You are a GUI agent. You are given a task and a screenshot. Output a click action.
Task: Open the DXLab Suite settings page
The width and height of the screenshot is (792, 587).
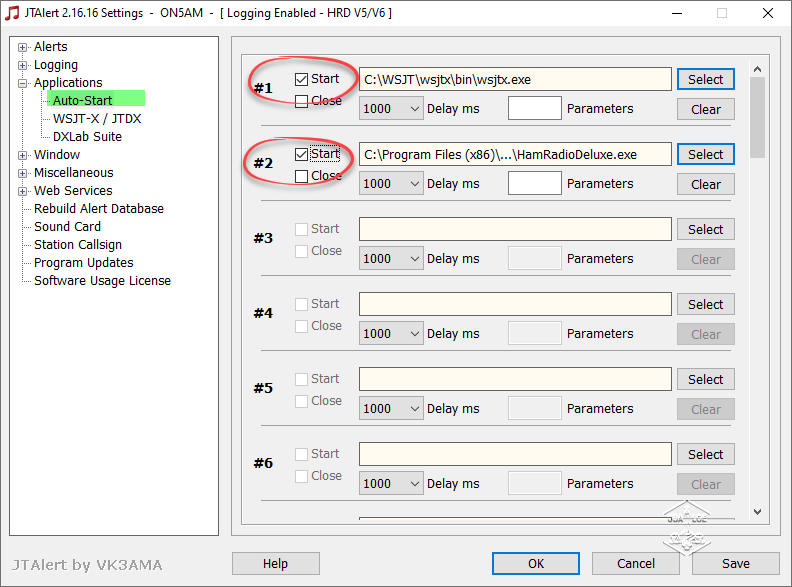click(x=87, y=137)
